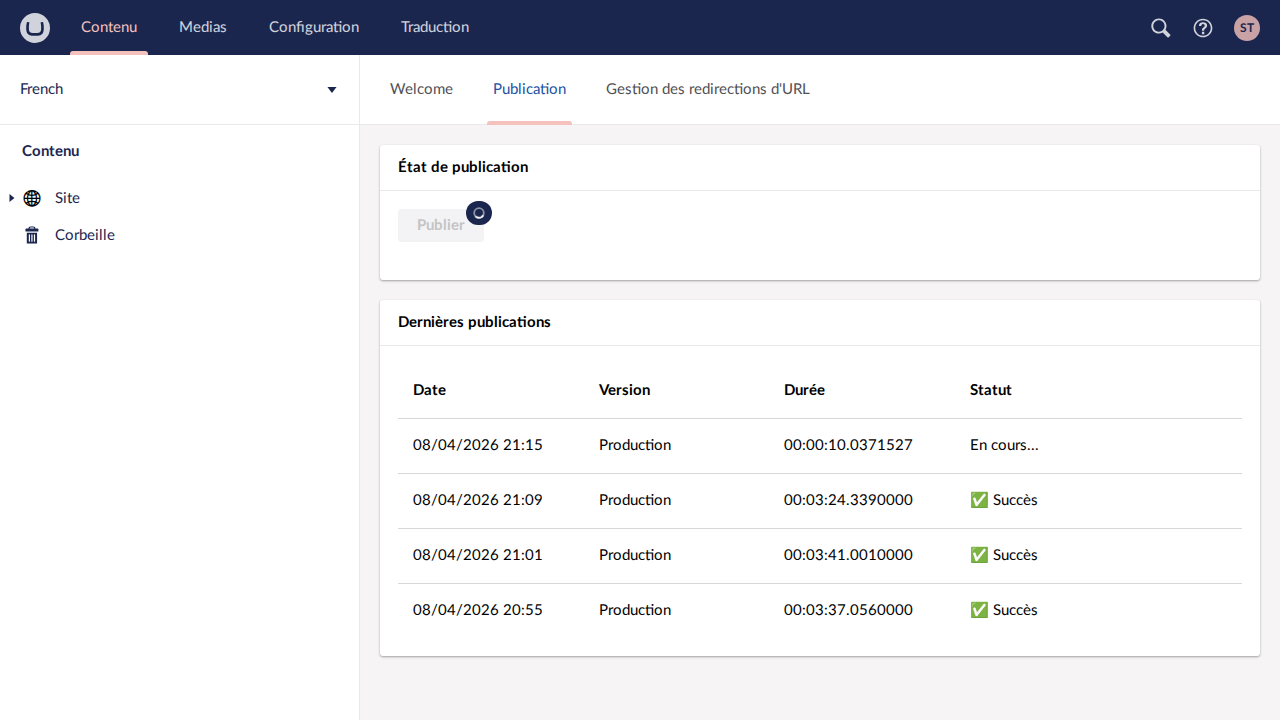
Task: Click the green checkmark for 21:09 publication
Action: (x=979, y=500)
